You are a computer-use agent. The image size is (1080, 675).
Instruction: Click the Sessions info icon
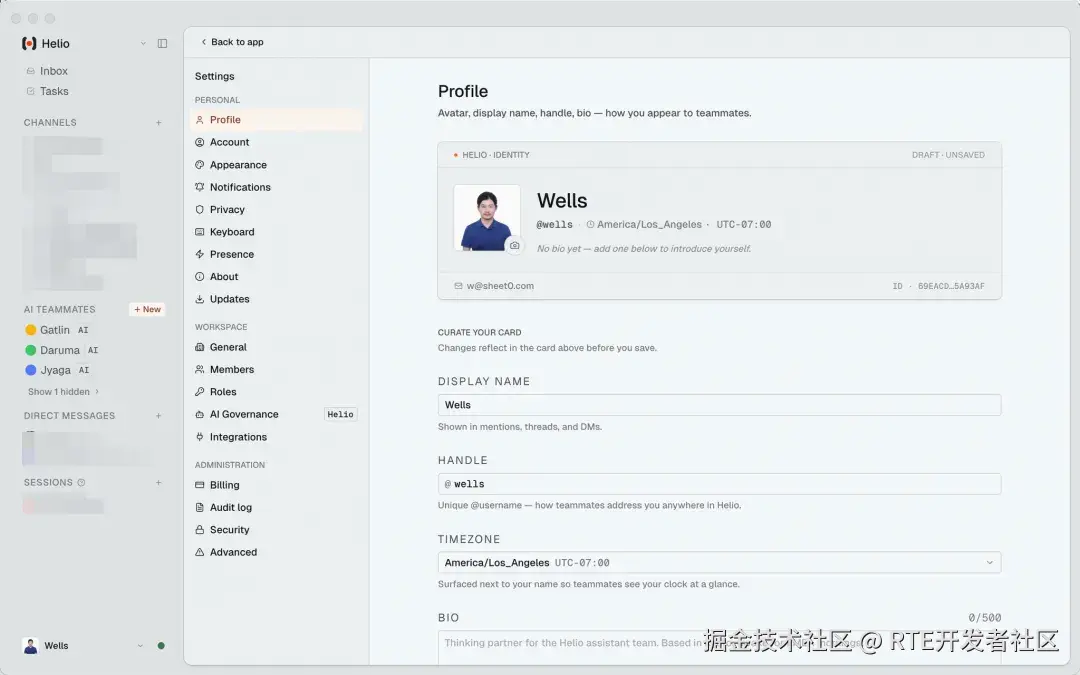(x=81, y=483)
